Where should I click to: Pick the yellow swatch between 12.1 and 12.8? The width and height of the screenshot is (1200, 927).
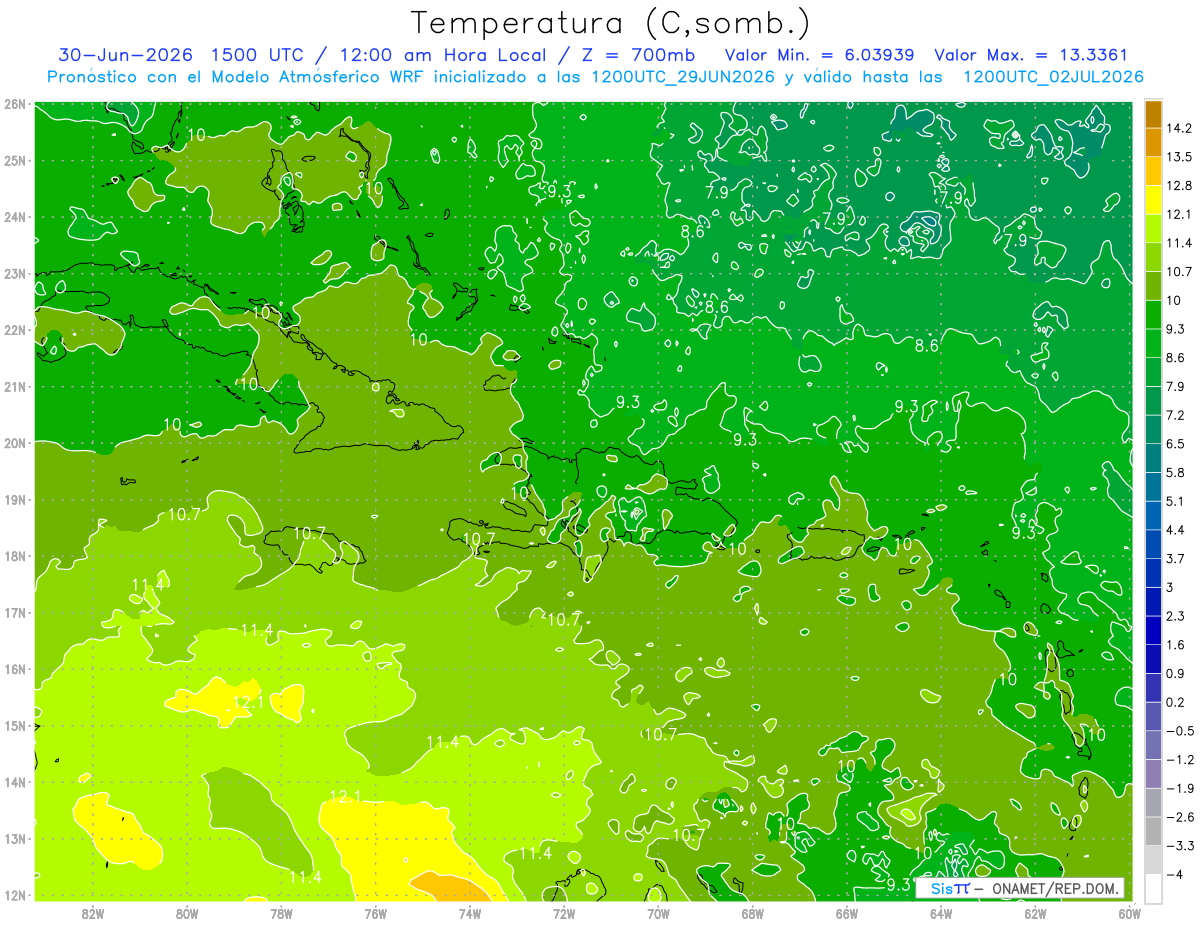[1153, 200]
